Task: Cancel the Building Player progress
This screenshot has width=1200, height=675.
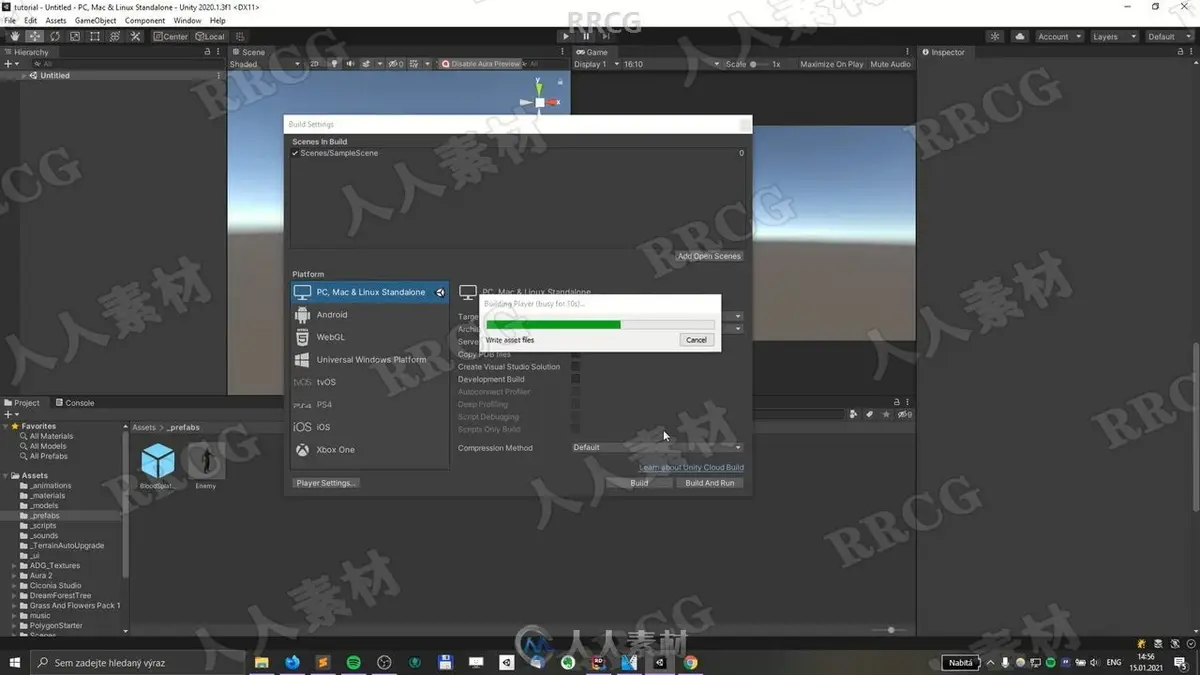Action: (696, 340)
